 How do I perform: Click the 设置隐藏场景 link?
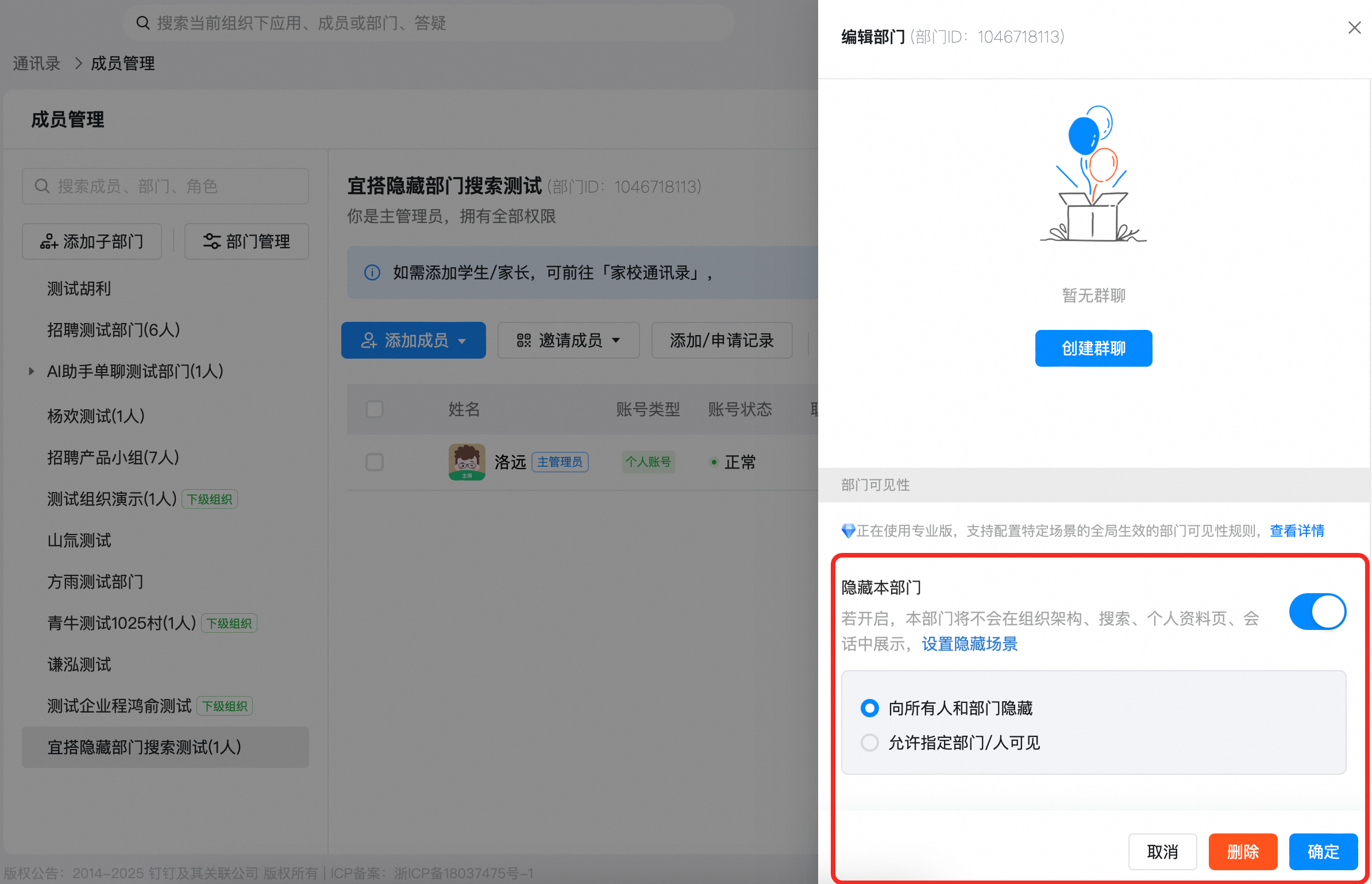969,644
